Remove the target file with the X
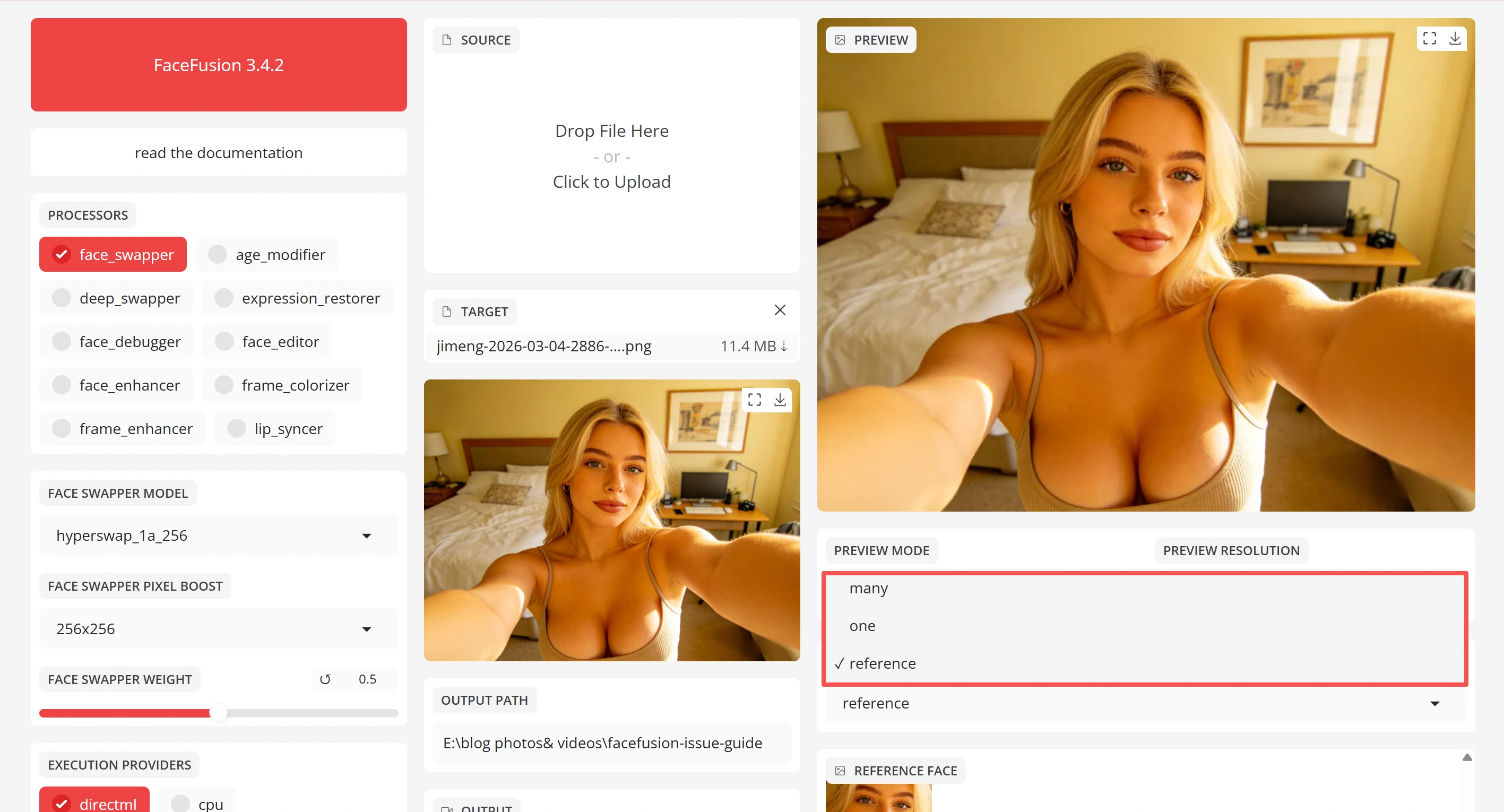The image size is (1504, 812). pos(780,310)
